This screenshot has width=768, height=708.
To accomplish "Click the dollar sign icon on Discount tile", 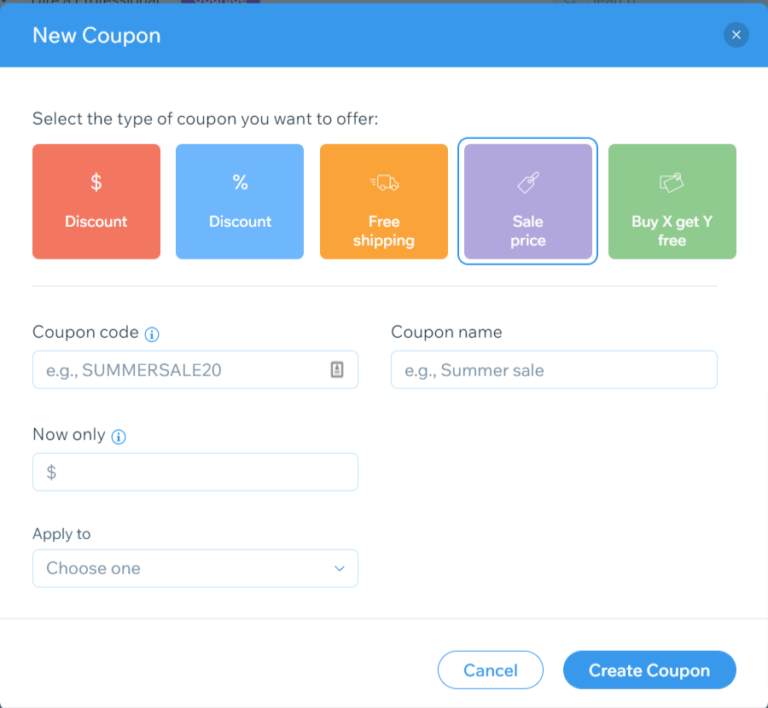I will coord(96,182).
